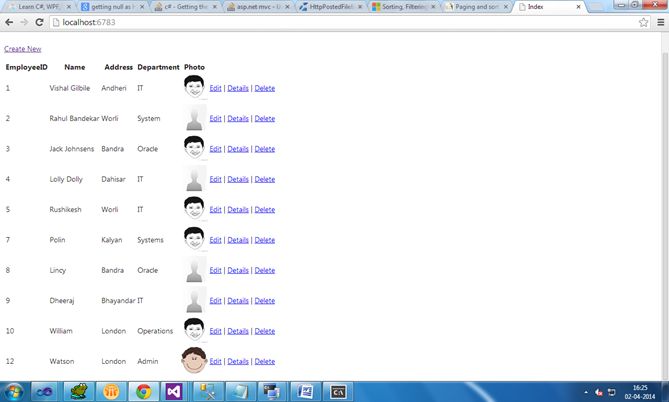
Task: Open Details for Polin
Action: [238, 240]
